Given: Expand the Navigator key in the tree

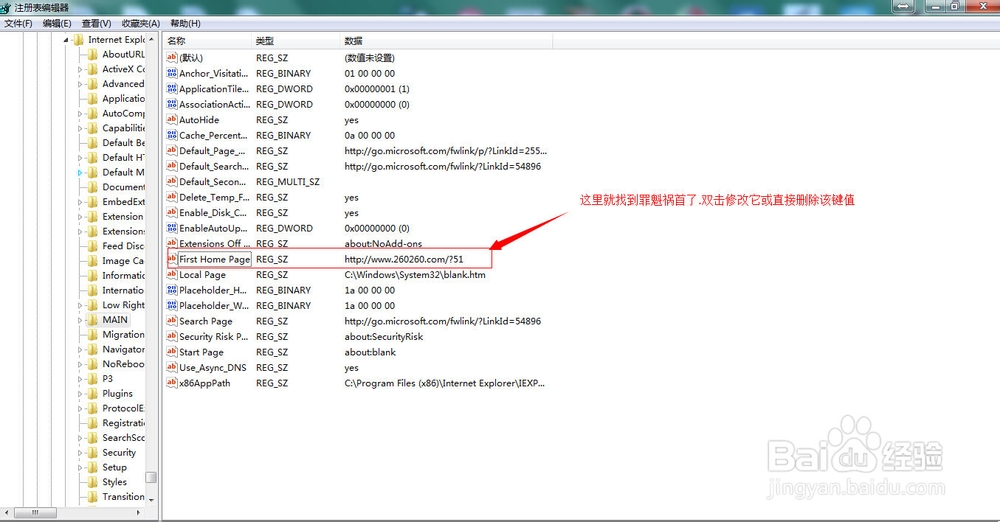Looking at the screenshot, I should [x=80, y=350].
